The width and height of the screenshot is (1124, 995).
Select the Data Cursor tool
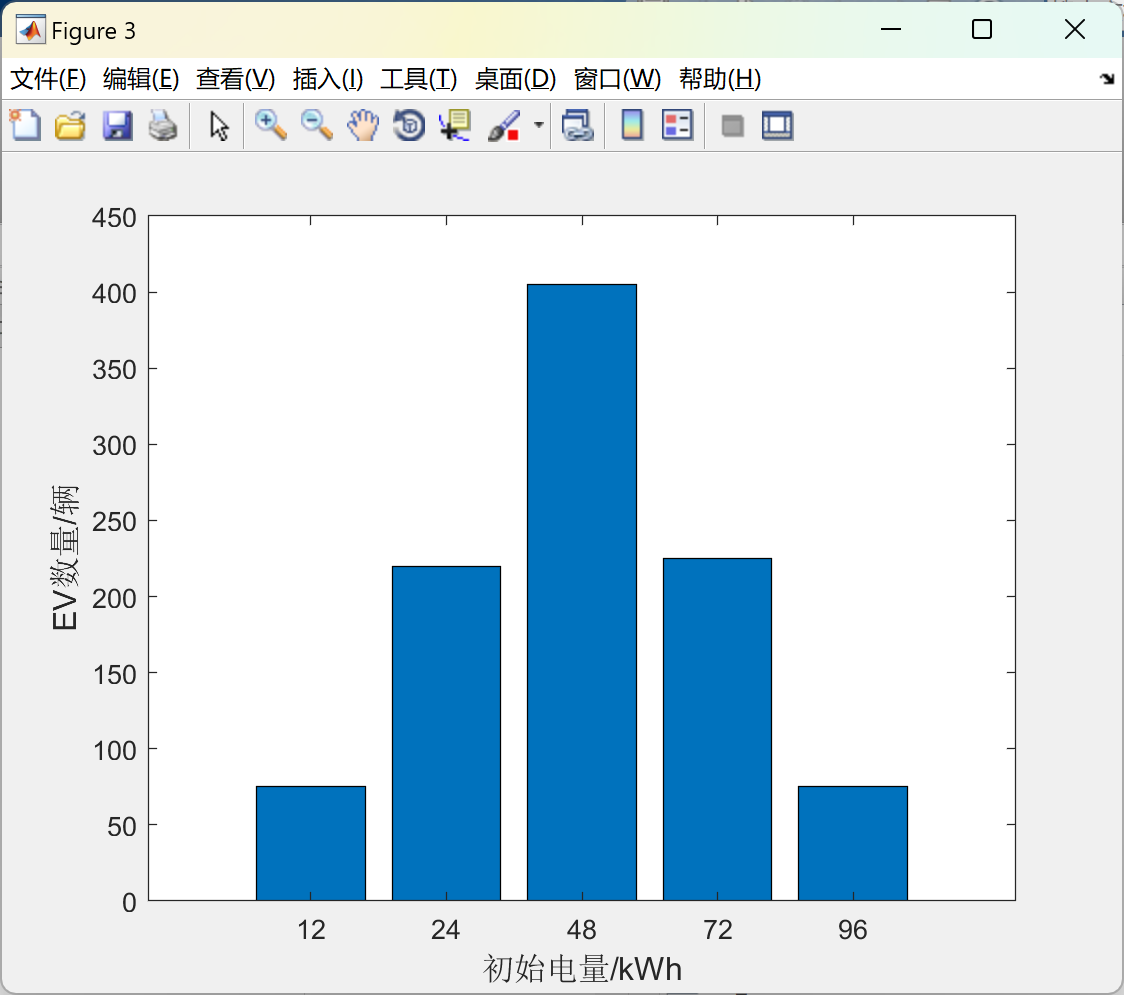pos(454,125)
